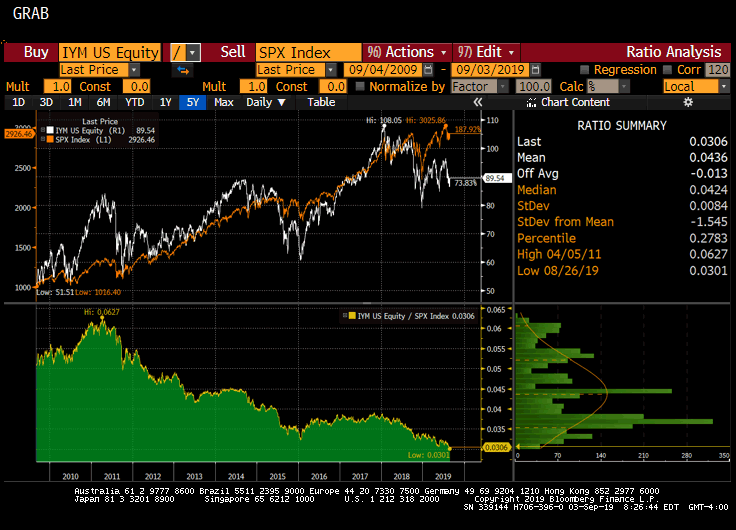The image size is (736, 530).
Task: Toggle the Normalize by checkbox
Action: click(360, 86)
